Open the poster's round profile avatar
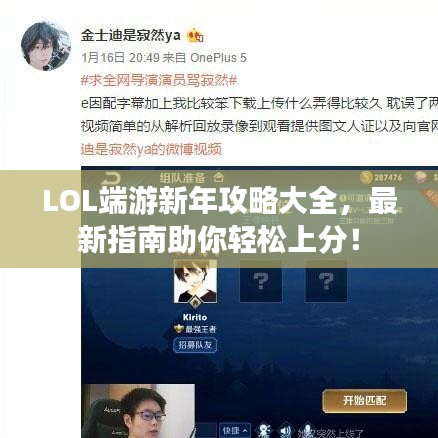The image size is (438, 438). [46, 46]
